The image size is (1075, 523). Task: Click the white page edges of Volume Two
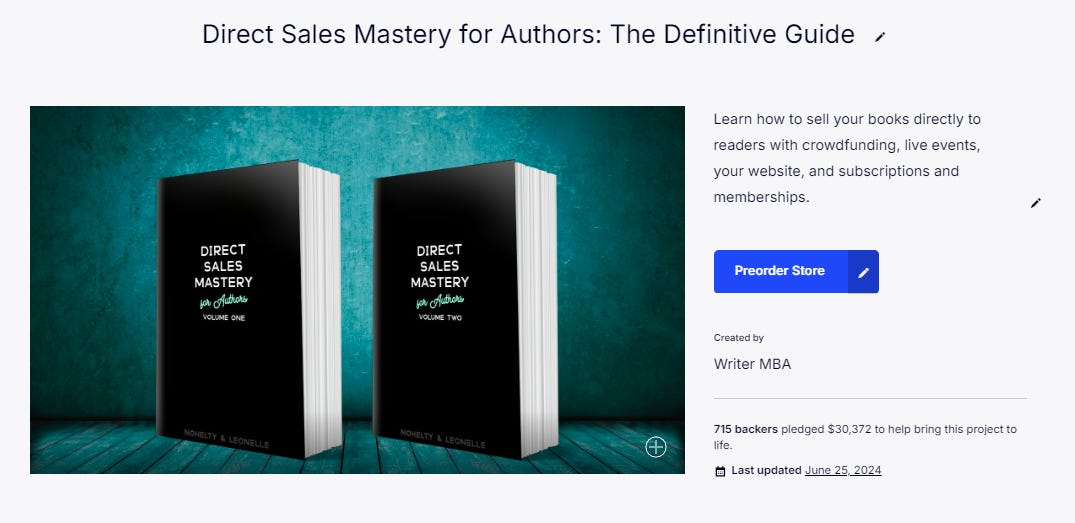(x=538, y=308)
